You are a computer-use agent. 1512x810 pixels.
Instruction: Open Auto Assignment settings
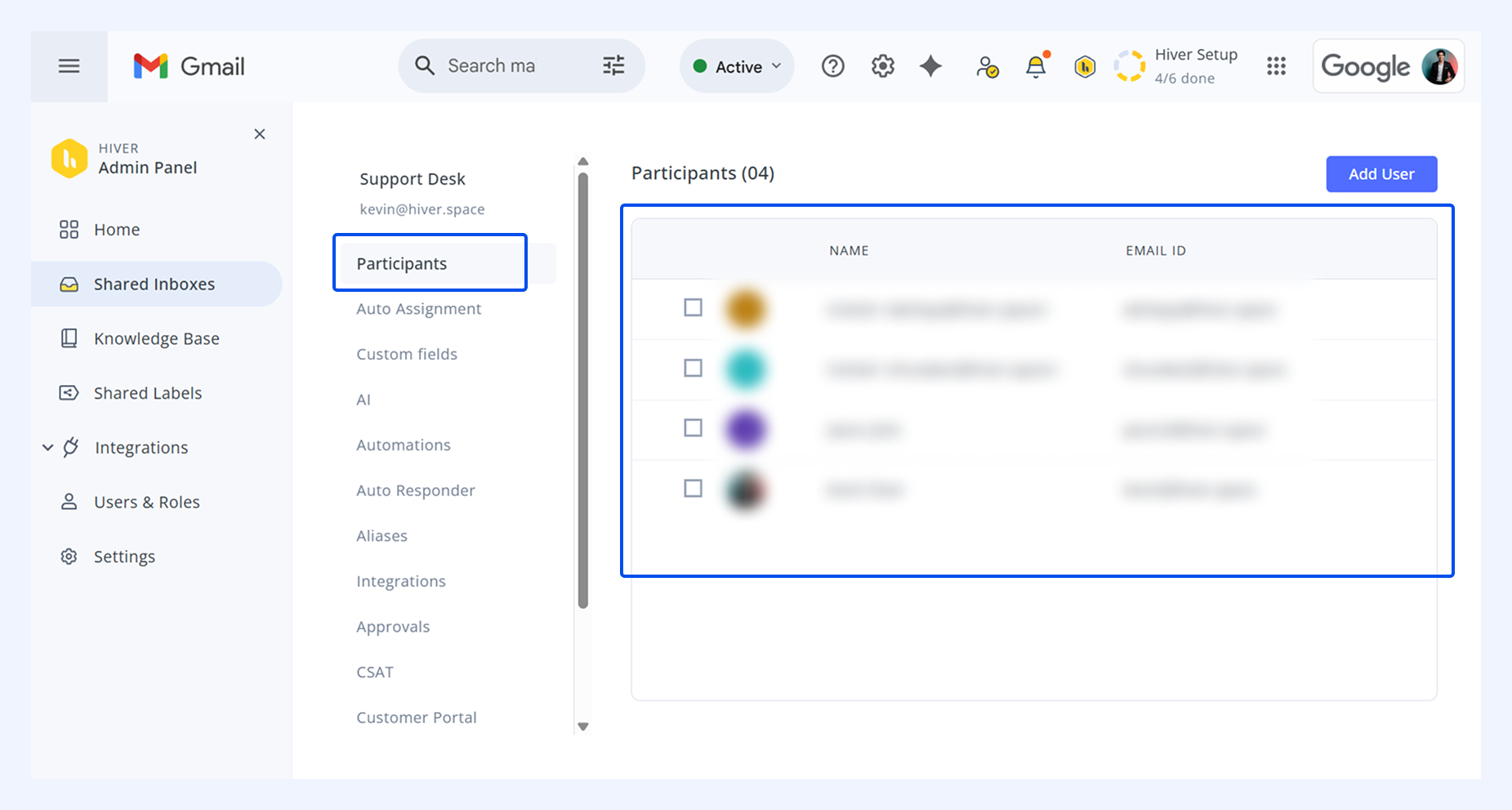419,309
